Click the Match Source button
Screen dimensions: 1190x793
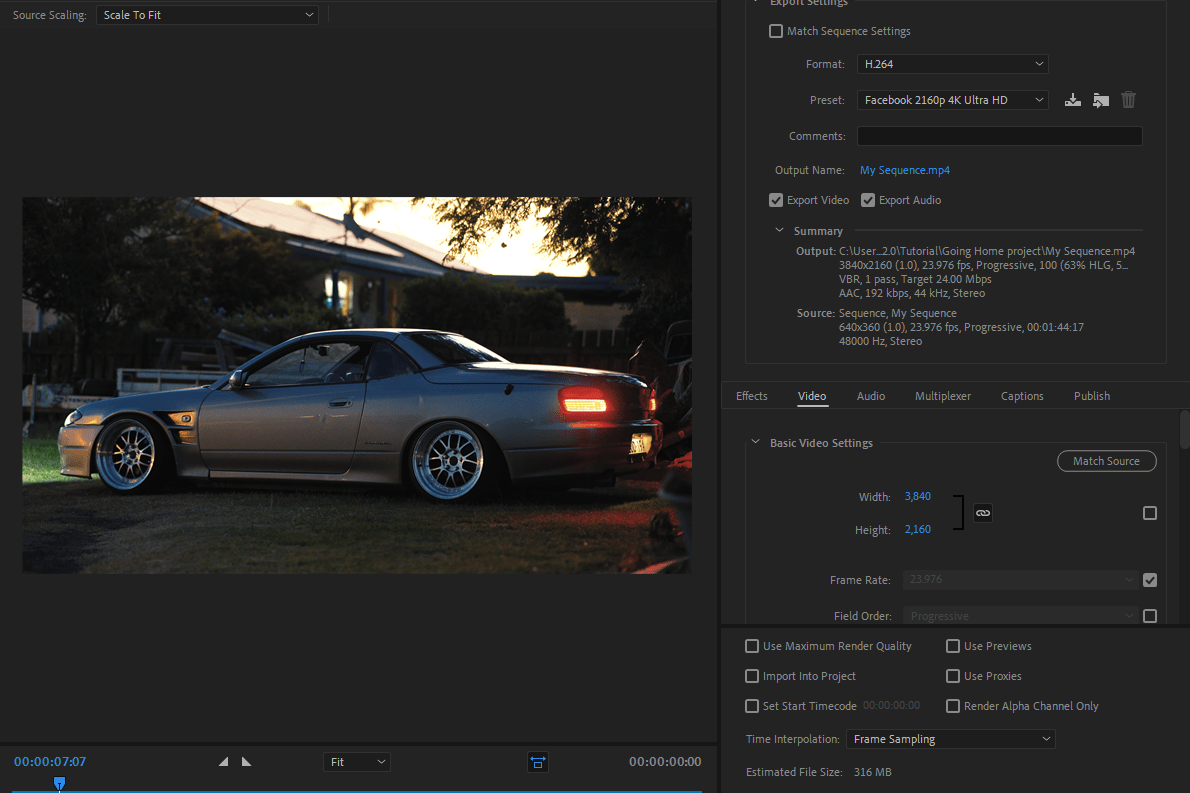1107,461
